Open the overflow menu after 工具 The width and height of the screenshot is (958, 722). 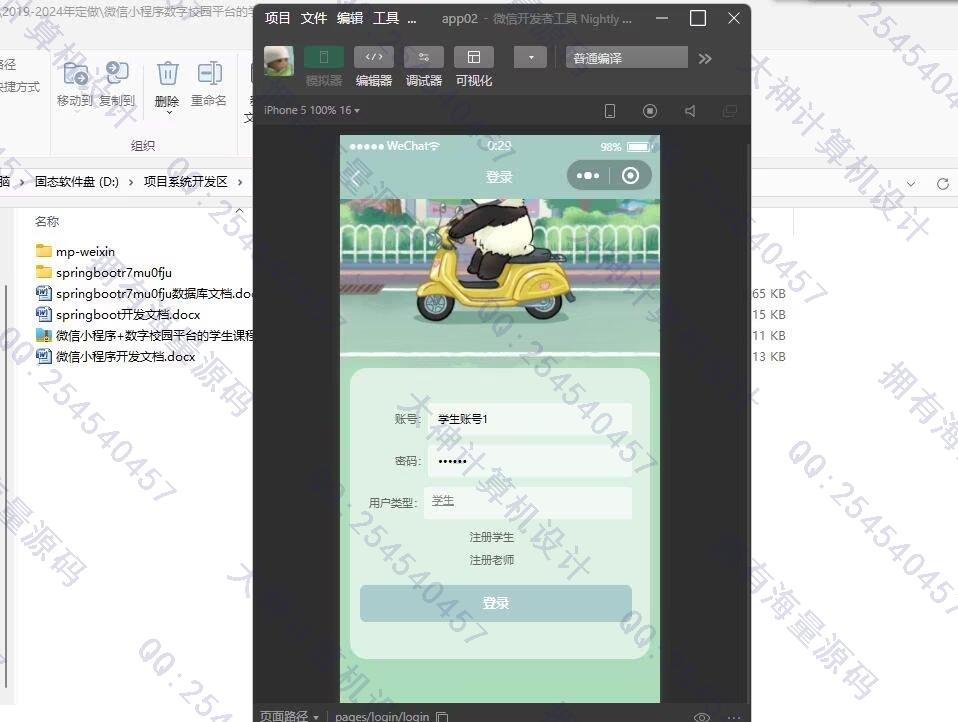click(412, 20)
